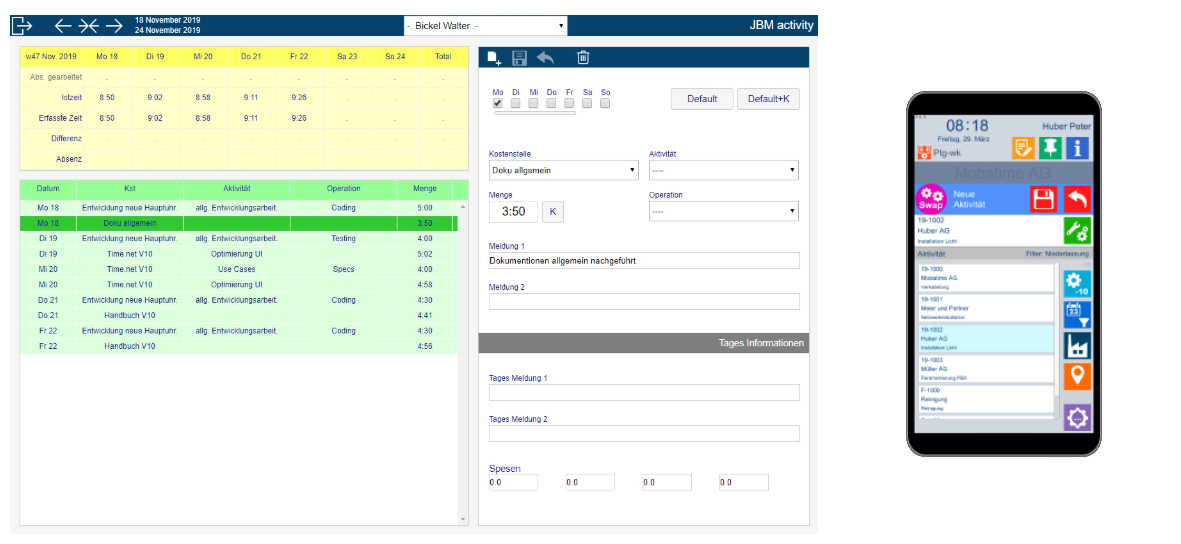Click the trash delete icon
This screenshot has width=1181, height=544.
[583, 58]
